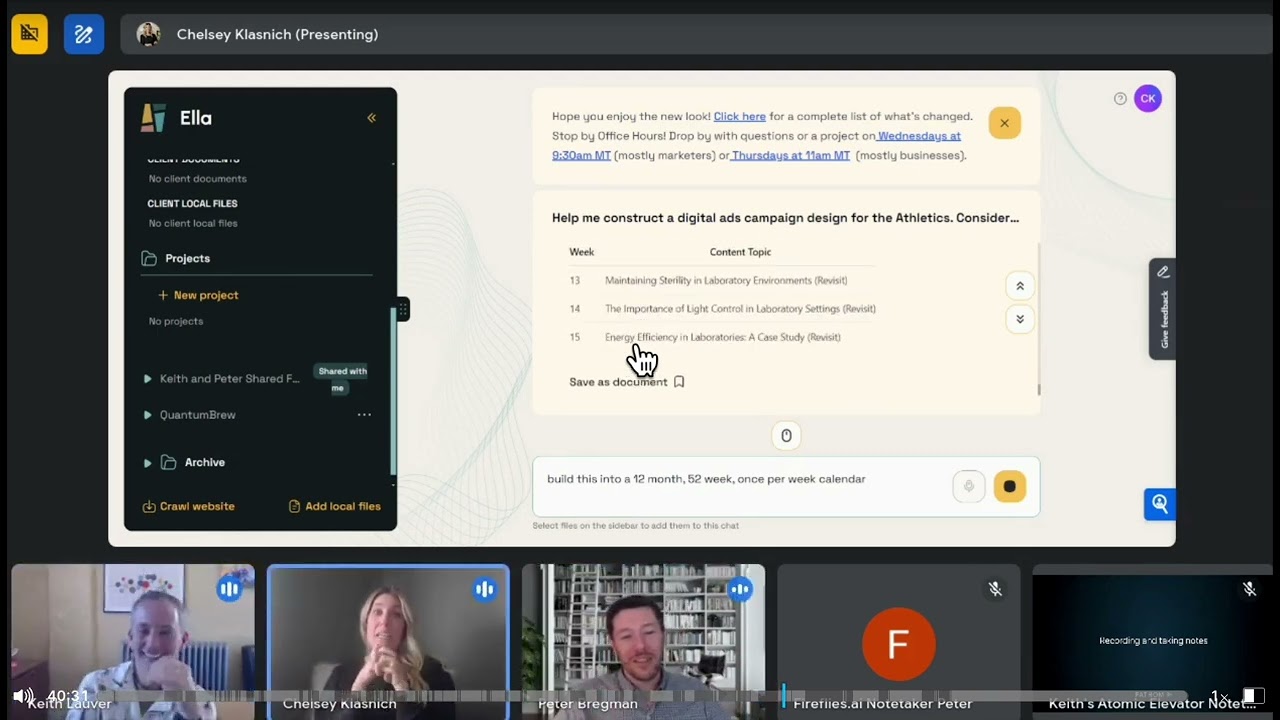The width and height of the screenshot is (1280, 720).
Task: Click Fireflies notetaker muted mic icon
Action: (995, 589)
